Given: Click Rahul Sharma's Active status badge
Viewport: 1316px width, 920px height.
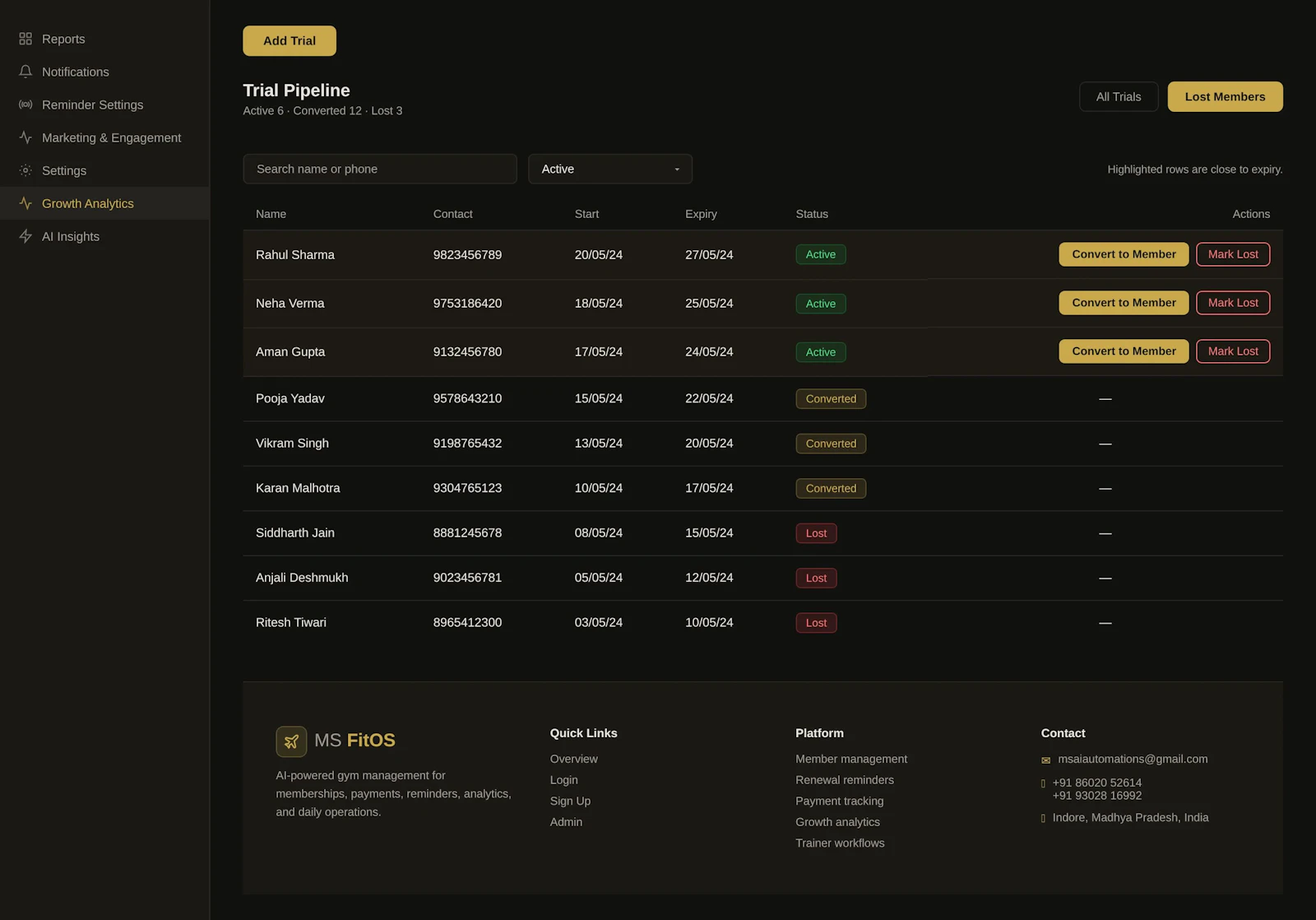Looking at the screenshot, I should (x=821, y=254).
